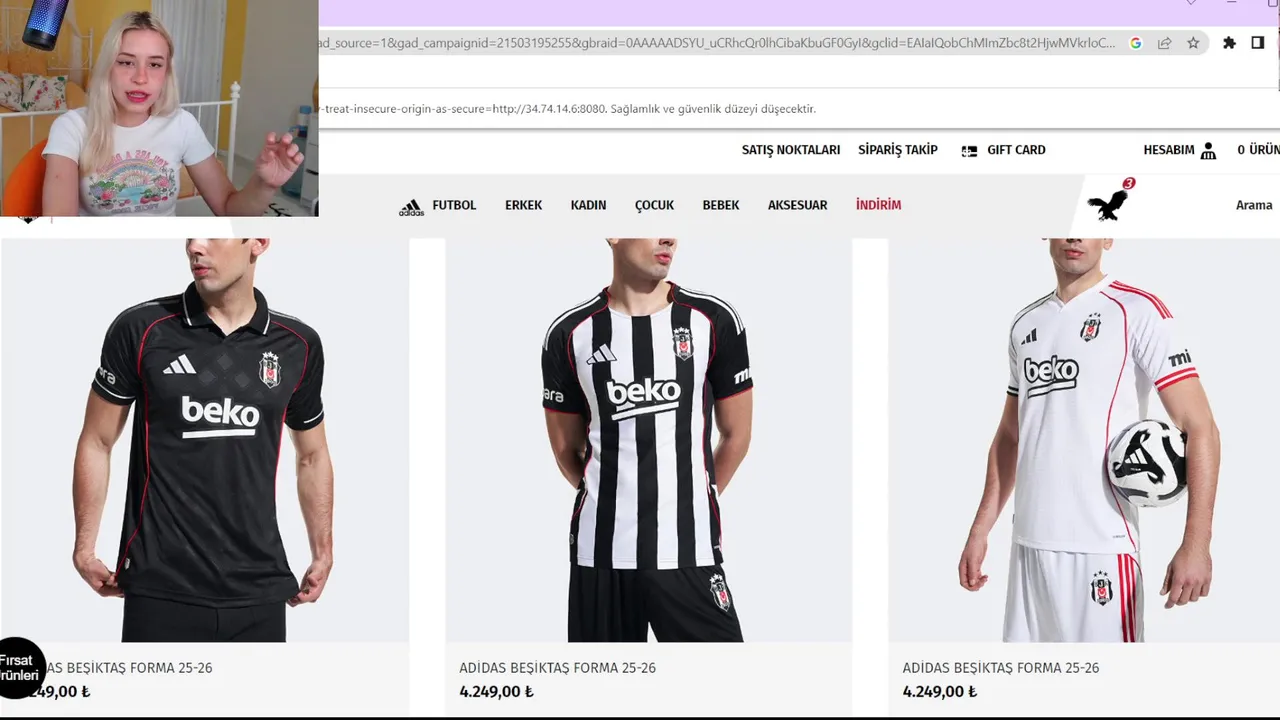Bookmark this page with star icon
This screenshot has height=720, width=1280.
click(1193, 43)
